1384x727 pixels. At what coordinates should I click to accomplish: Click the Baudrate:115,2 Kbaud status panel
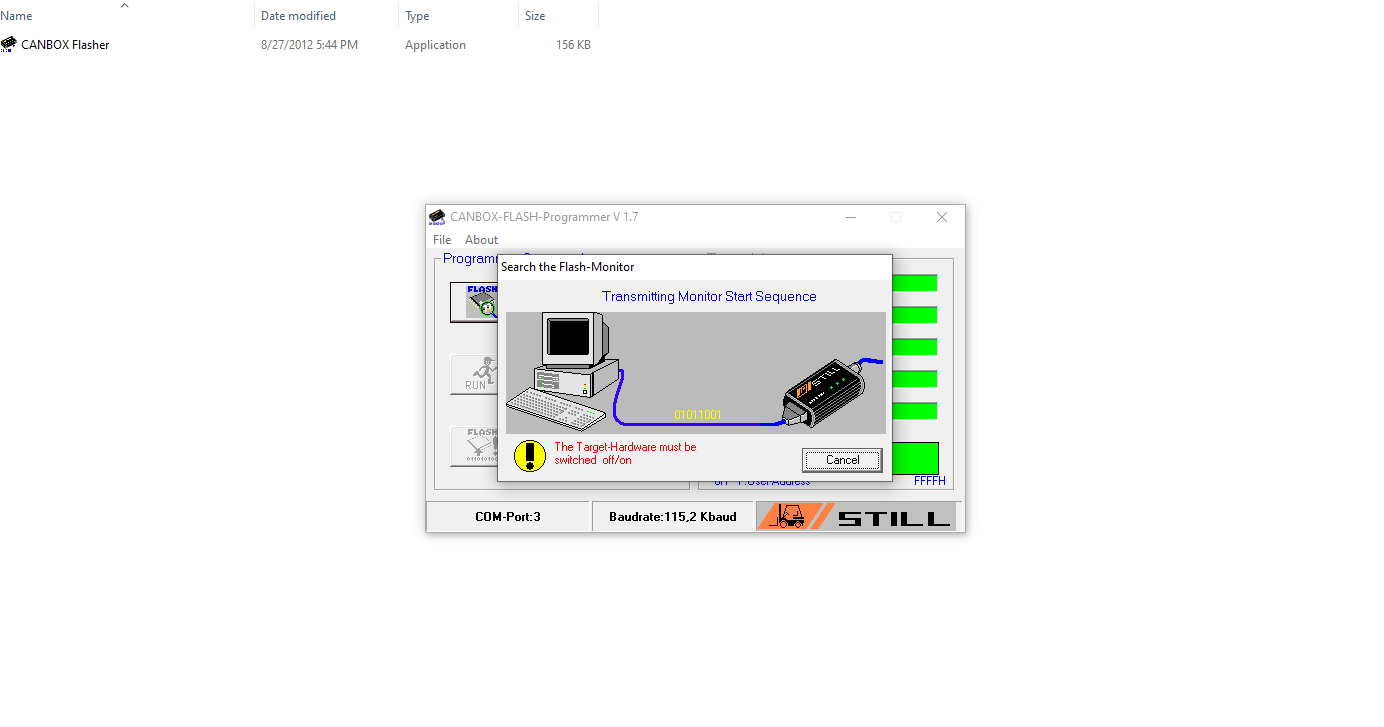[x=673, y=515]
